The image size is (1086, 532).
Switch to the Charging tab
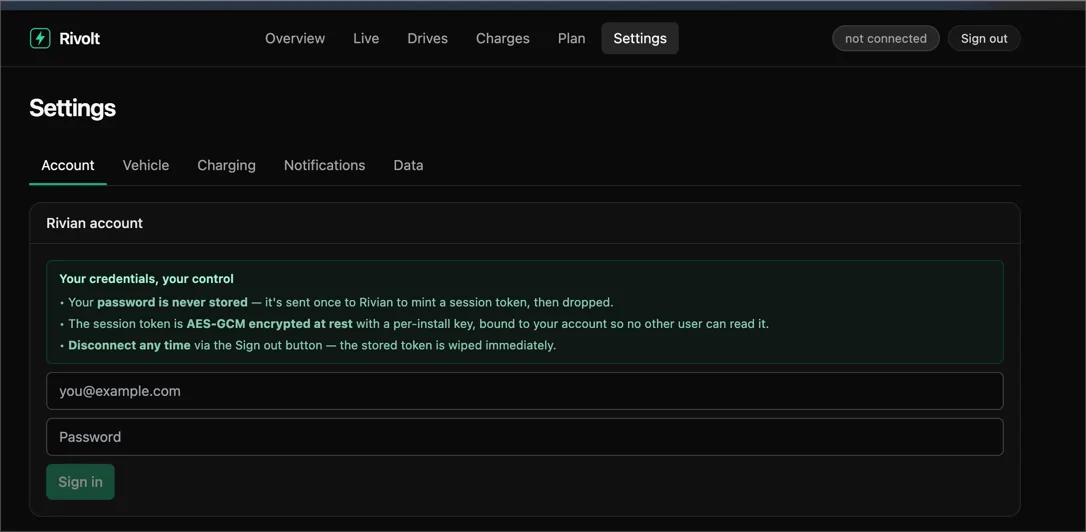pyautogui.click(x=226, y=166)
